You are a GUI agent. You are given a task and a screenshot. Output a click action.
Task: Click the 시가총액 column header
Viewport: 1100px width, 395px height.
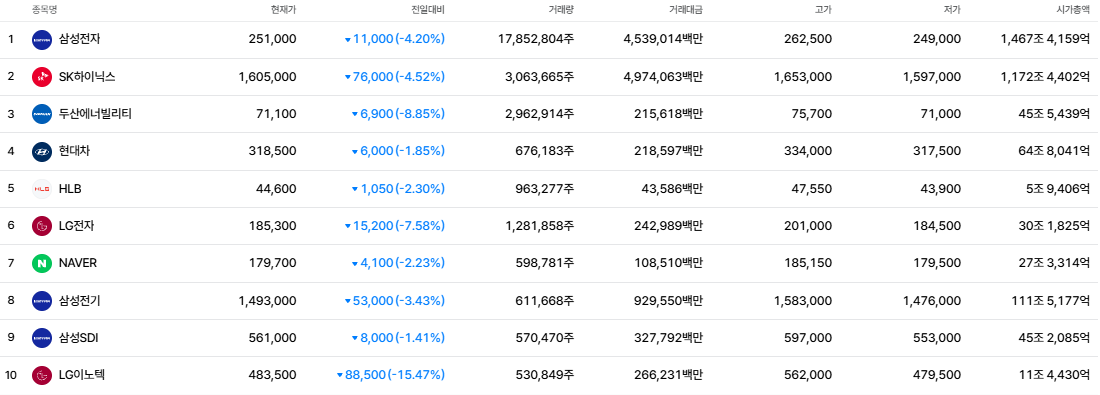click(x=1073, y=10)
